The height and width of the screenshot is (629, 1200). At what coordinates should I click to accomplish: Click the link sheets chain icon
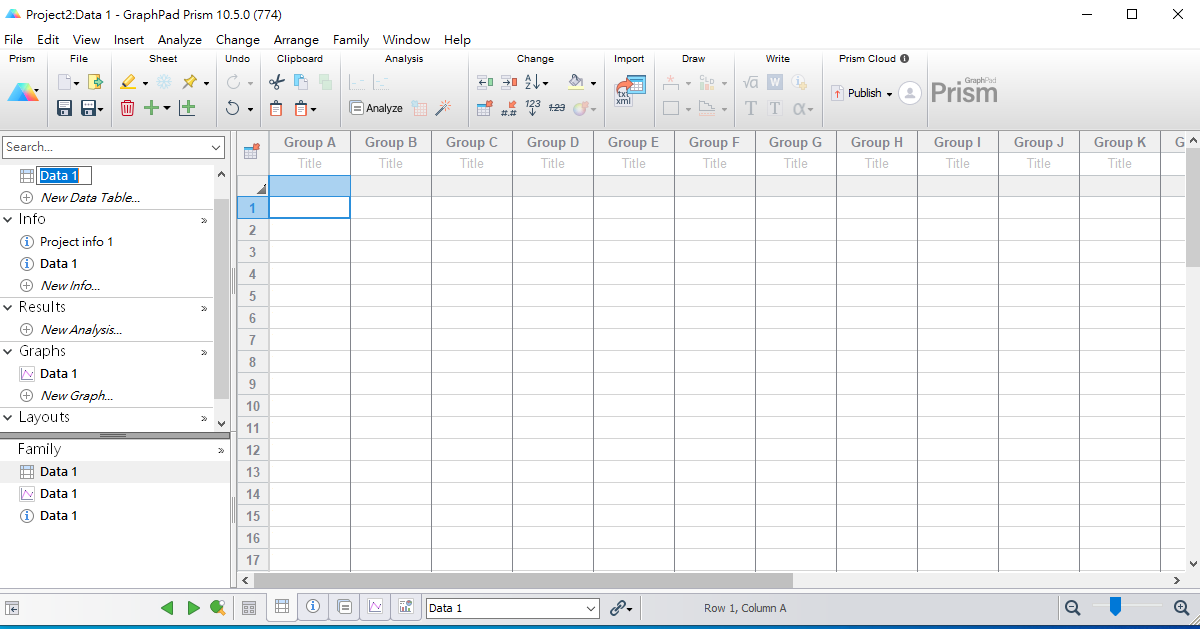618,608
